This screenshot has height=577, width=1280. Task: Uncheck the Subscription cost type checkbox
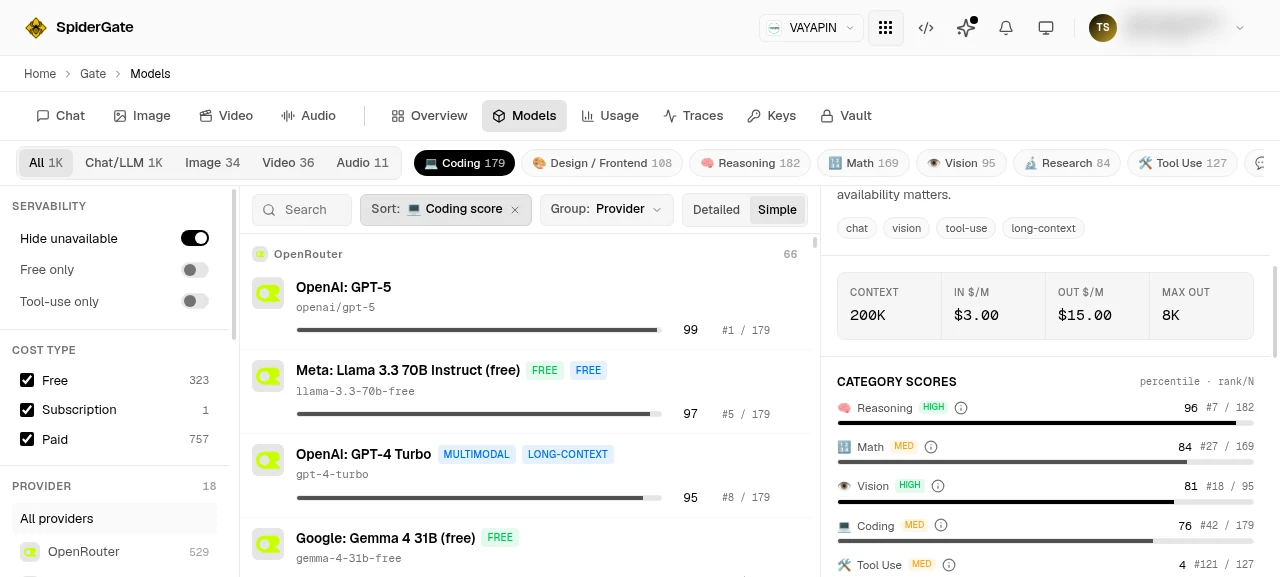pos(28,410)
